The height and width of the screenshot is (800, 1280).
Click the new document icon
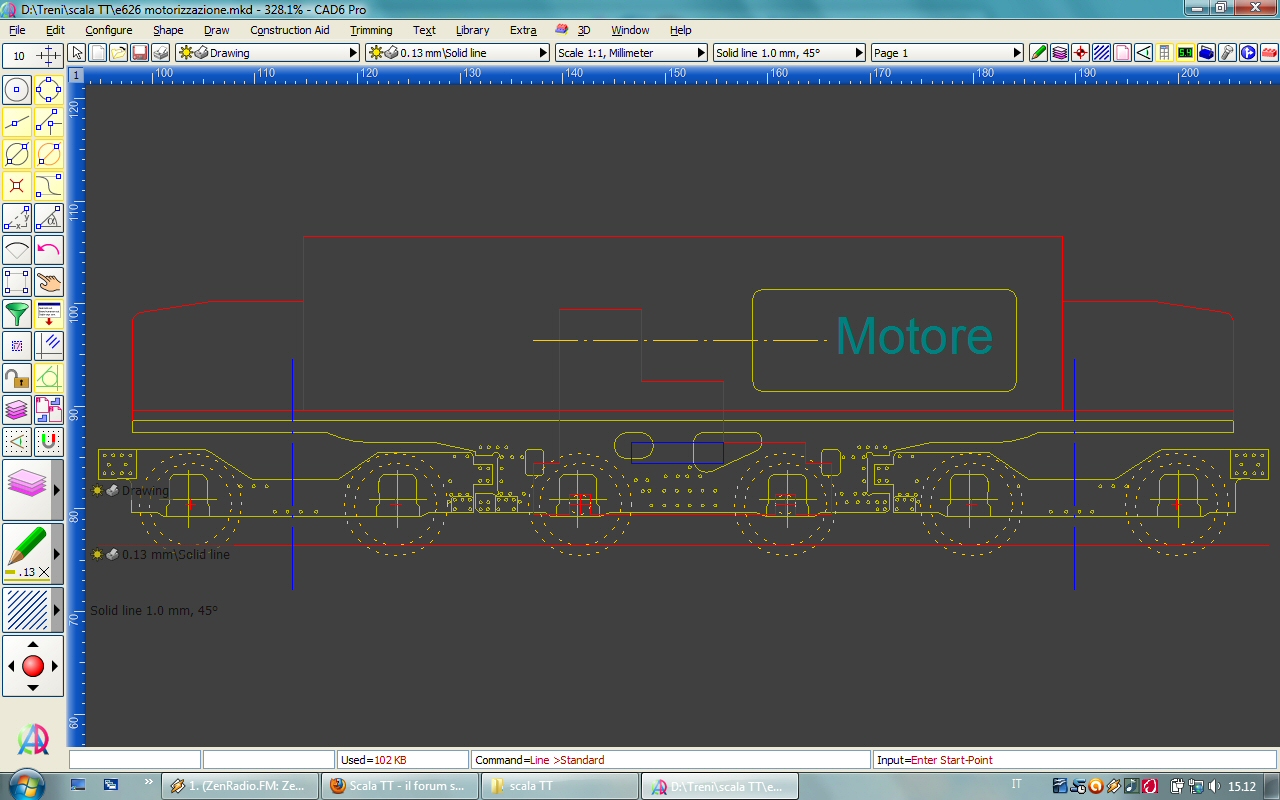click(x=98, y=53)
